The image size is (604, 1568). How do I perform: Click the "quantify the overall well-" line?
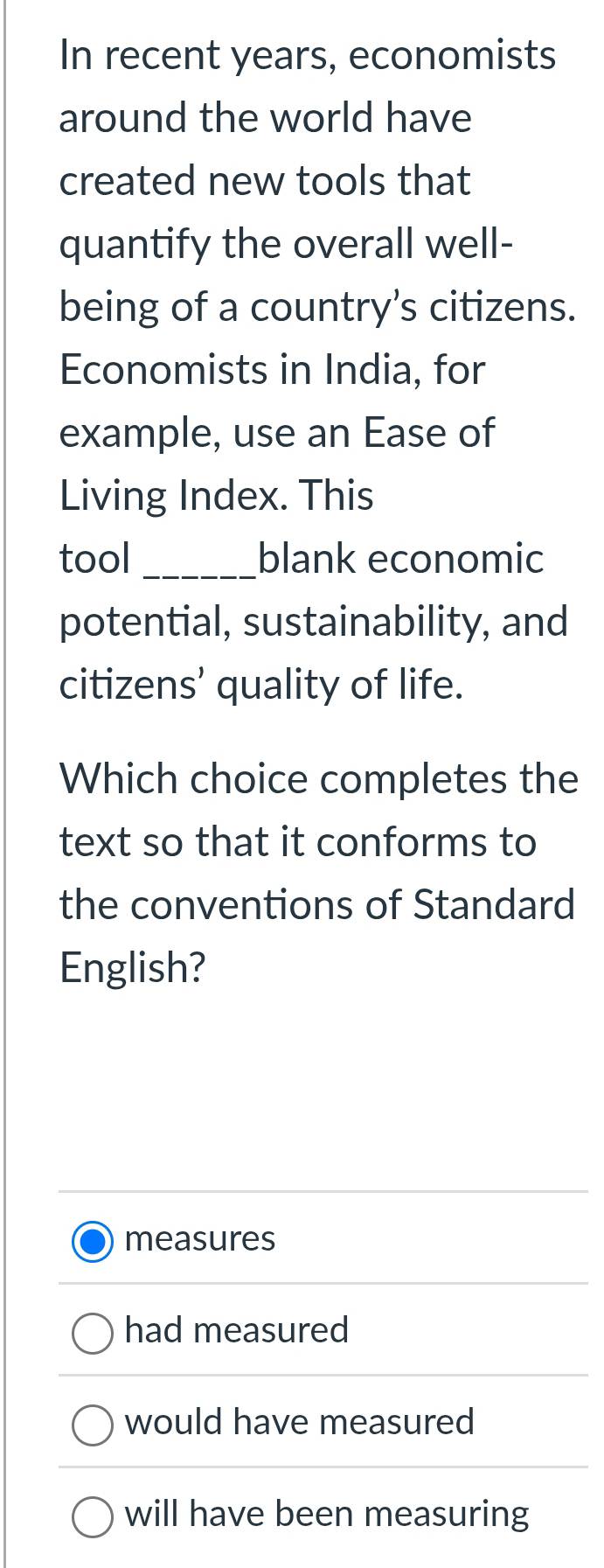(x=286, y=244)
